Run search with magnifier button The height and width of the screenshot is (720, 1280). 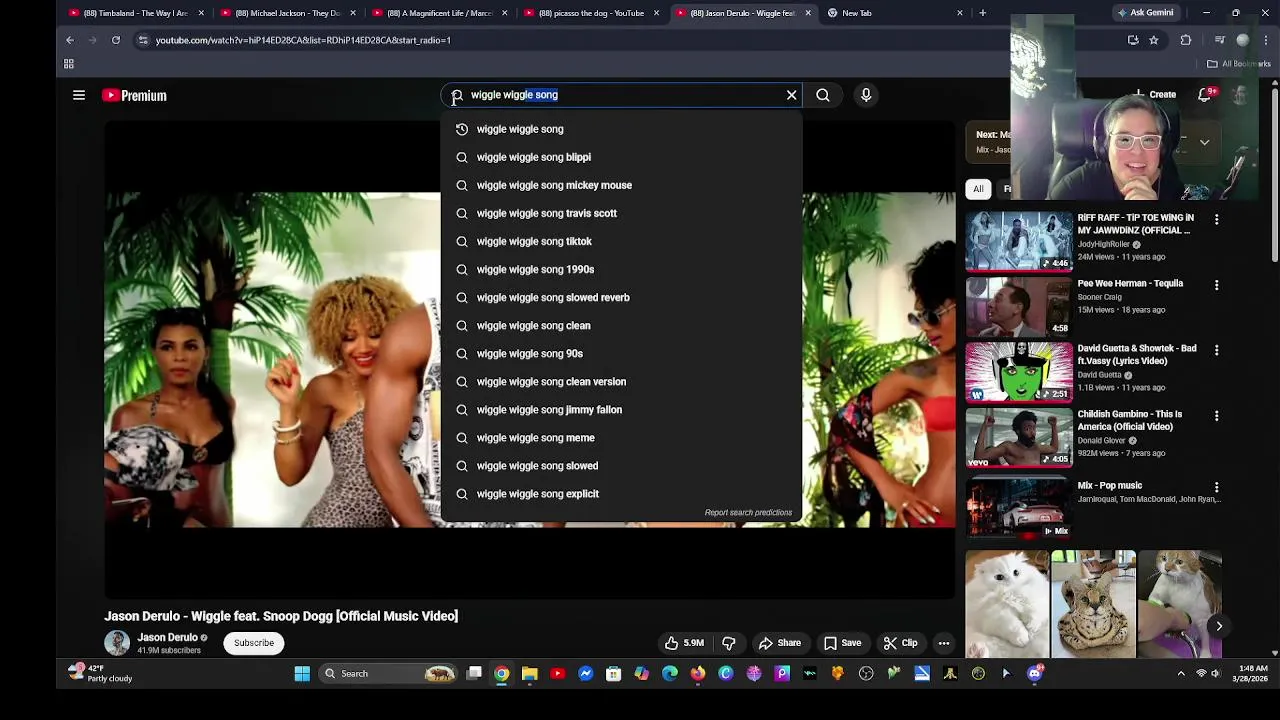tap(822, 95)
